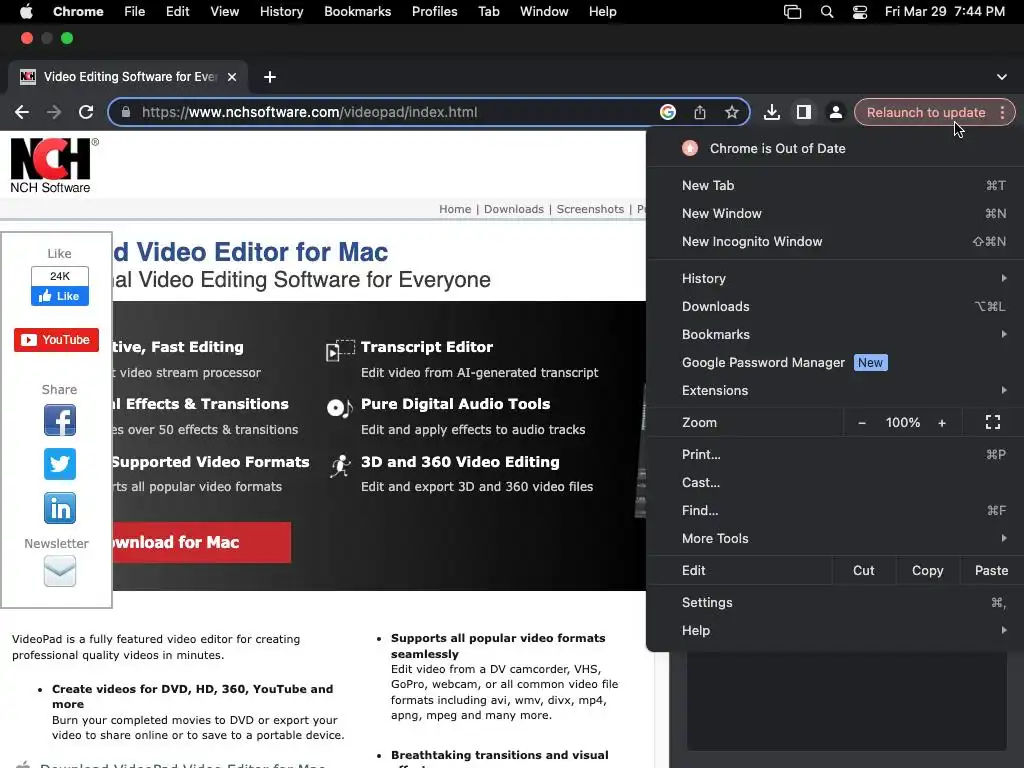Click Chrome is Out of Date notice

tap(835, 148)
